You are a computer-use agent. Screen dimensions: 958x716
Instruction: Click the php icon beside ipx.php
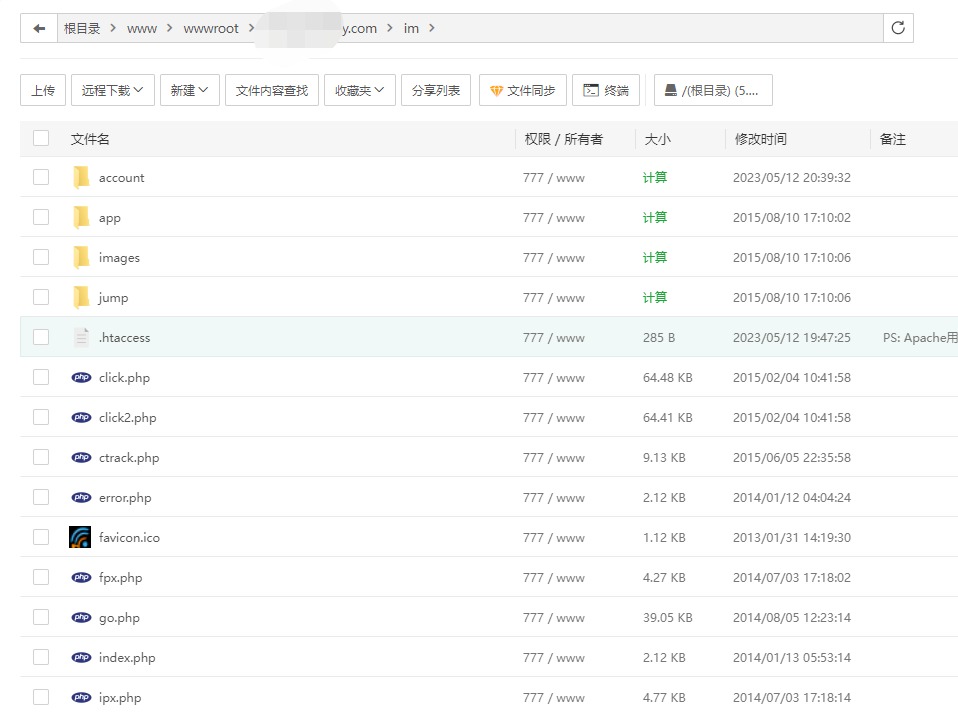pos(81,697)
